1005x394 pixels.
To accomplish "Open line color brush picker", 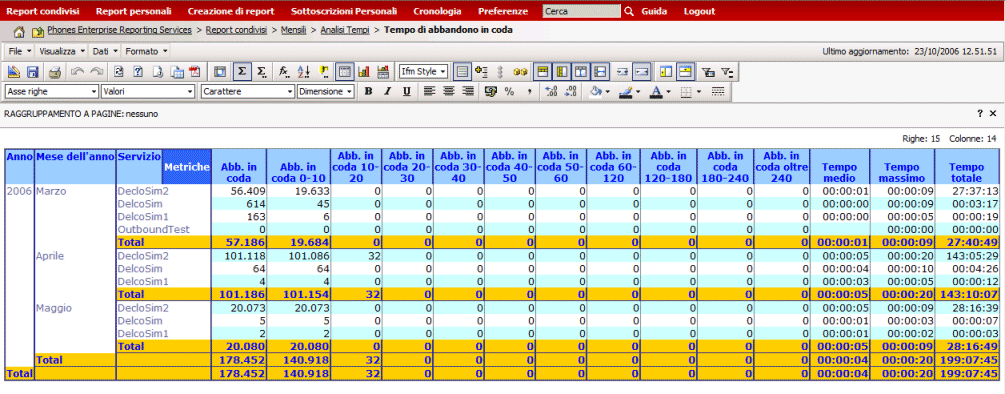I will click(x=627, y=92).
